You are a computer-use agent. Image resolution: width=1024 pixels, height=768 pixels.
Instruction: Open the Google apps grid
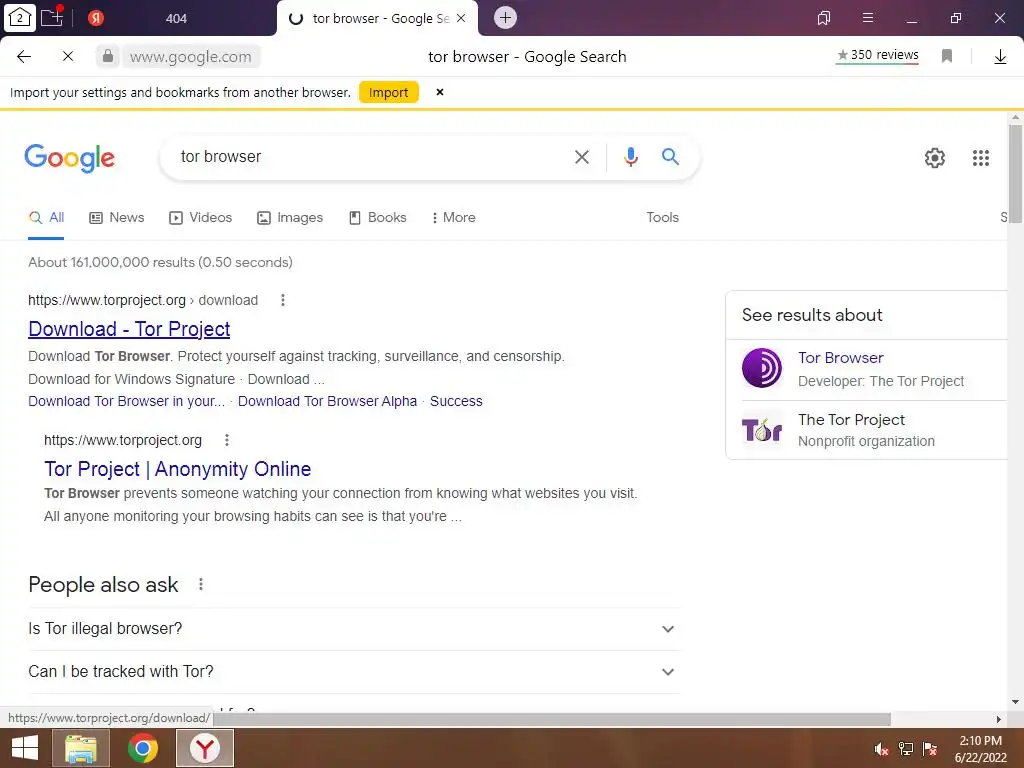click(x=981, y=157)
